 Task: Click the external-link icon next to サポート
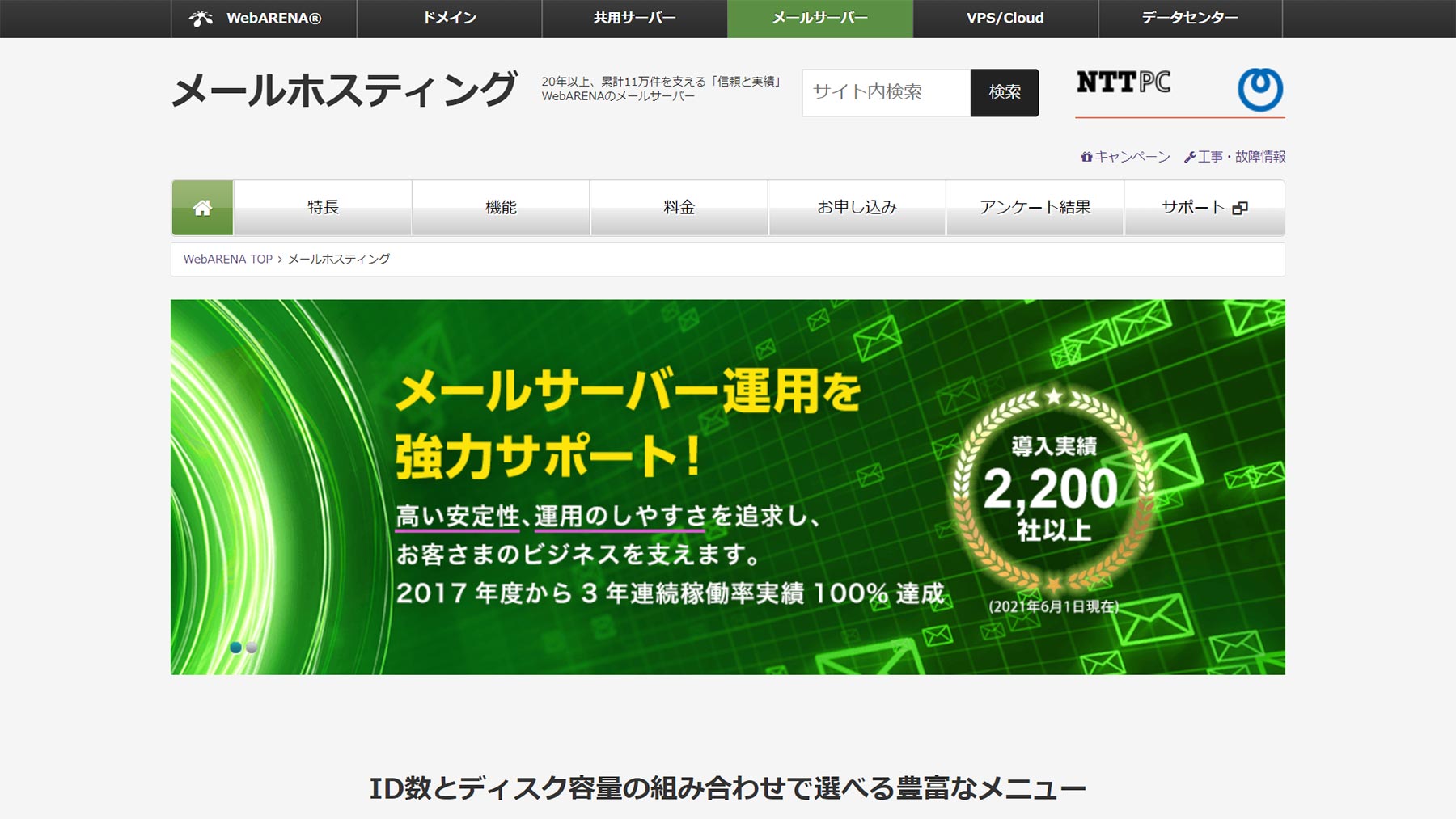tap(1239, 207)
